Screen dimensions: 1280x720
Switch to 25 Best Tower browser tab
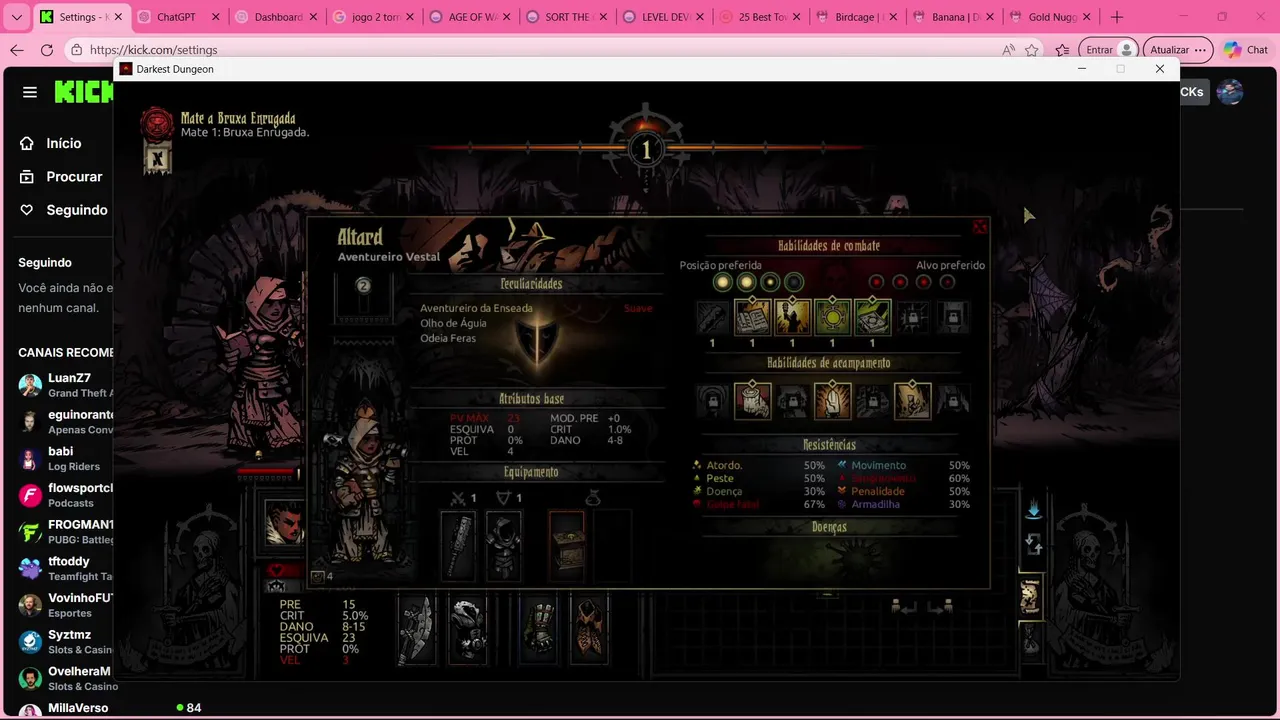759,17
